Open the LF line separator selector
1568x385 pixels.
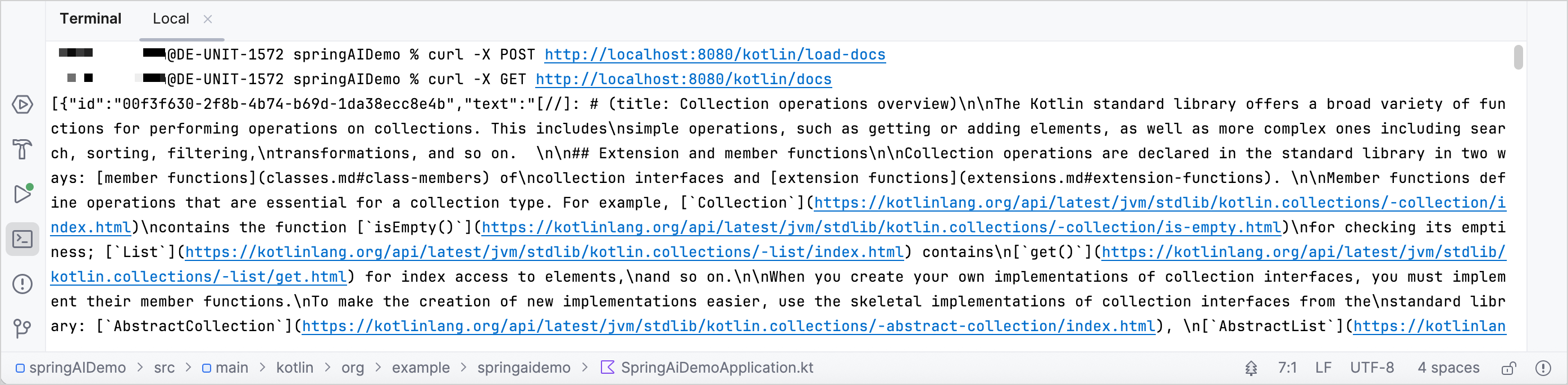click(1323, 368)
